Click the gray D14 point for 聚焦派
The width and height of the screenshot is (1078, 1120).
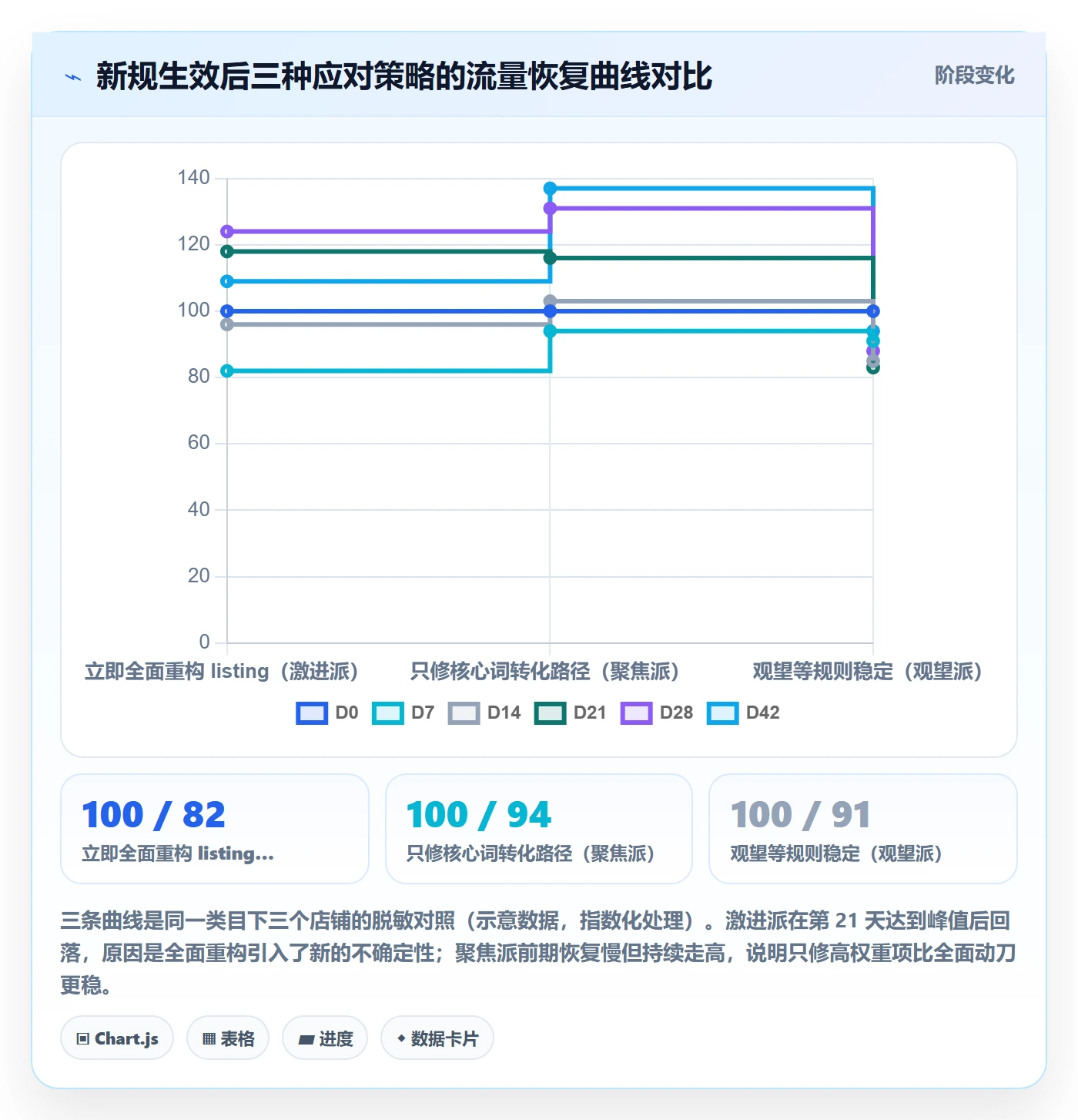pos(550,301)
